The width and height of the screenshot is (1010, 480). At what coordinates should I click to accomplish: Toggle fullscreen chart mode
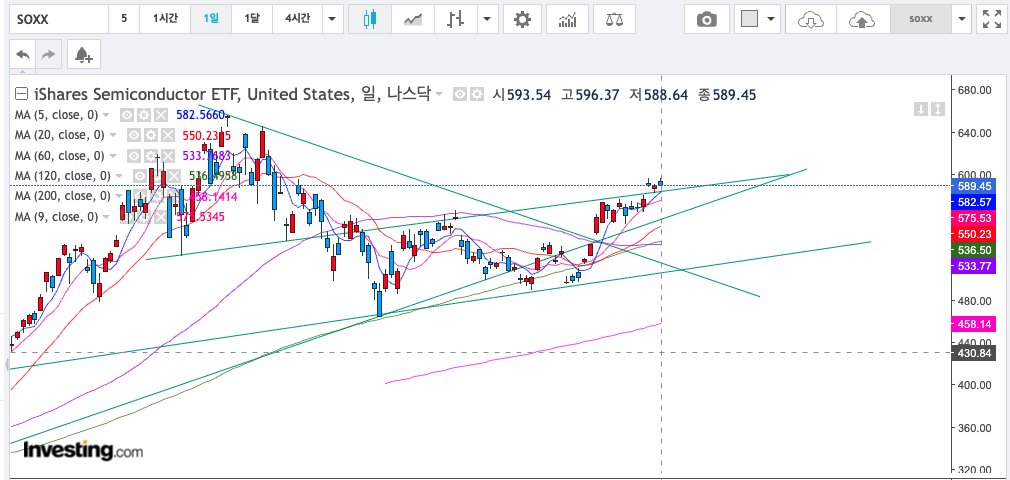pos(991,19)
